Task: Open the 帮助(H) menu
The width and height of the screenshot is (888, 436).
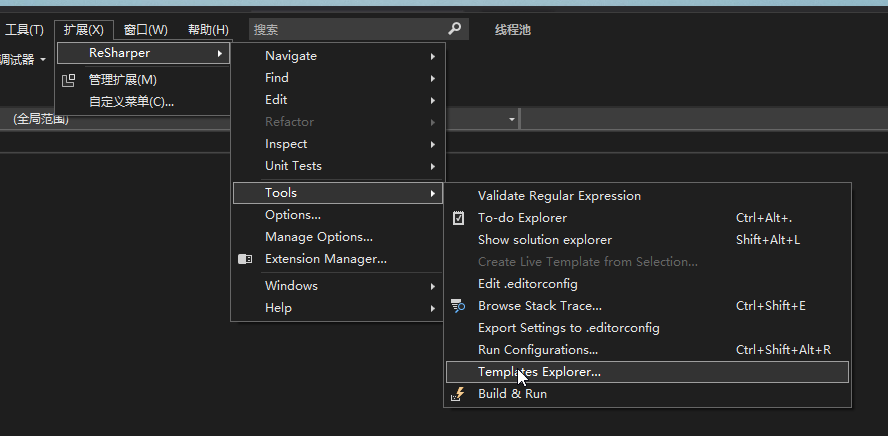Action: point(208,30)
